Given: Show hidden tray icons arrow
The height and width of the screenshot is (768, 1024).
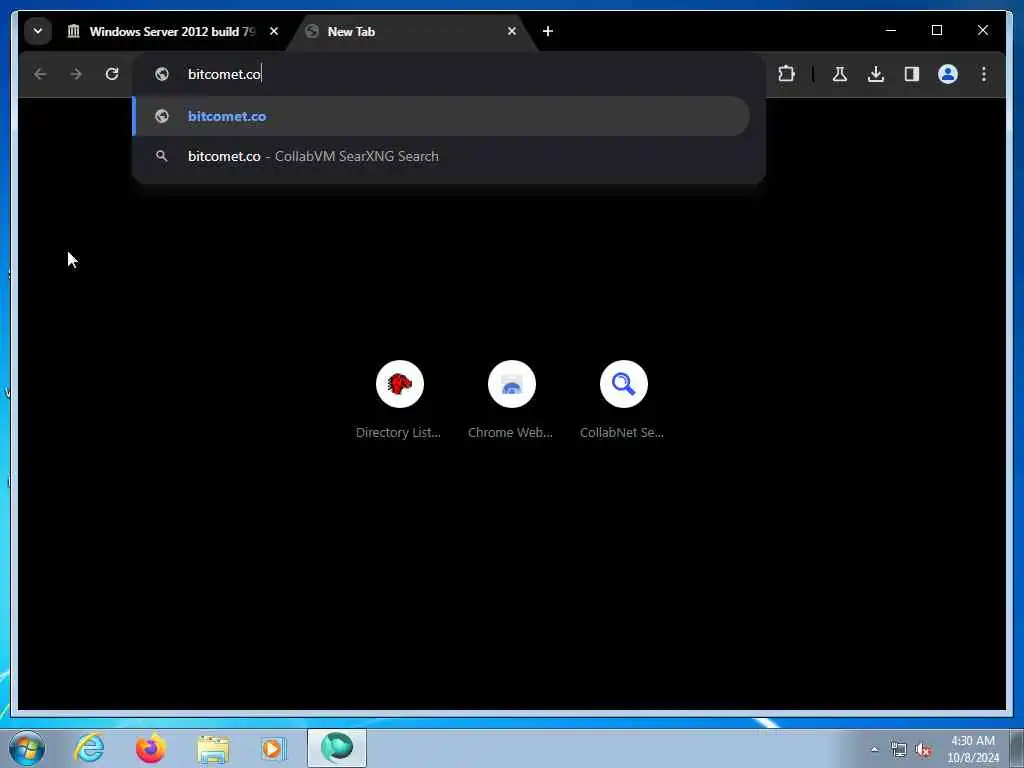Looking at the screenshot, I should 874,749.
